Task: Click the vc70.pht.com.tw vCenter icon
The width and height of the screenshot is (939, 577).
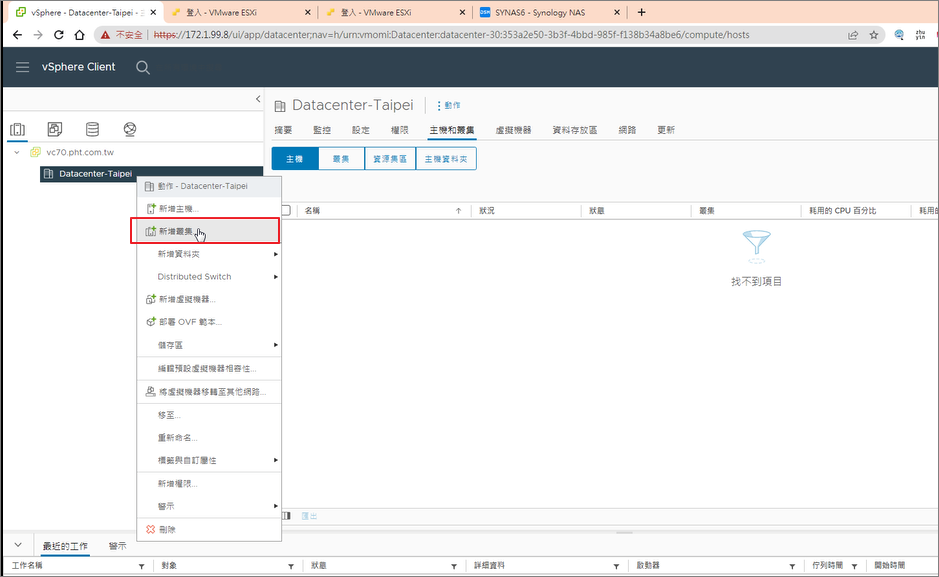Action: [x=35, y=152]
